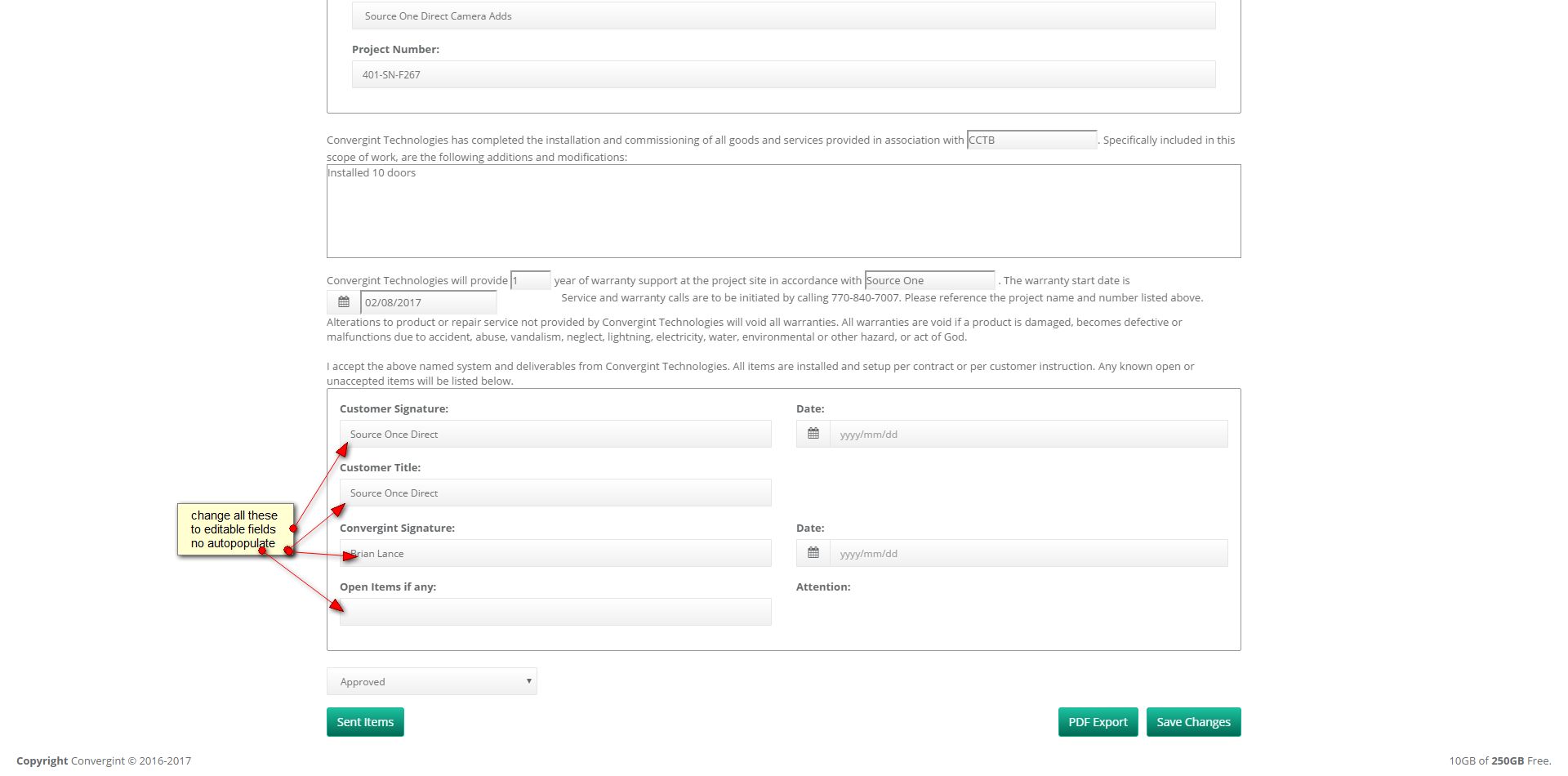This screenshot has width=1568, height=776.
Task: Select the warranty years field containing 1
Action: coord(530,281)
